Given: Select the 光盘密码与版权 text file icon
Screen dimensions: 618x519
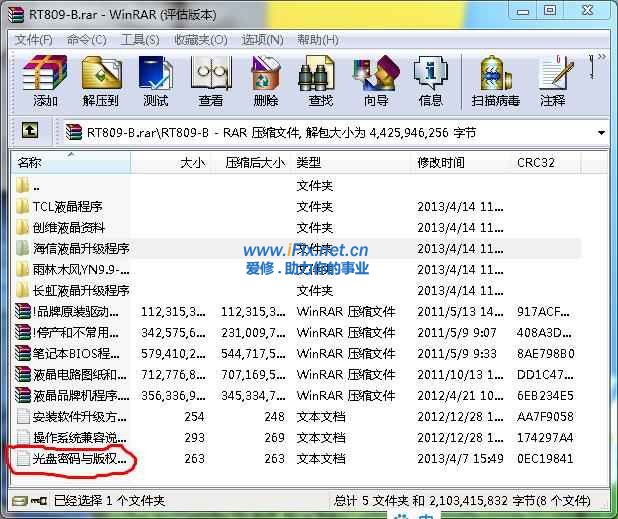Looking at the screenshot, I should pyautogui.click(x=23, y=458).
